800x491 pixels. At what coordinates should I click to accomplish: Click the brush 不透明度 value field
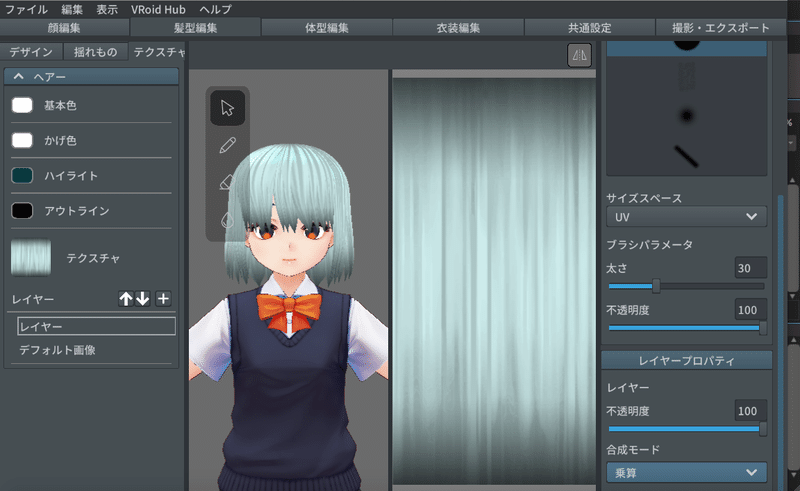pos(751,310)
